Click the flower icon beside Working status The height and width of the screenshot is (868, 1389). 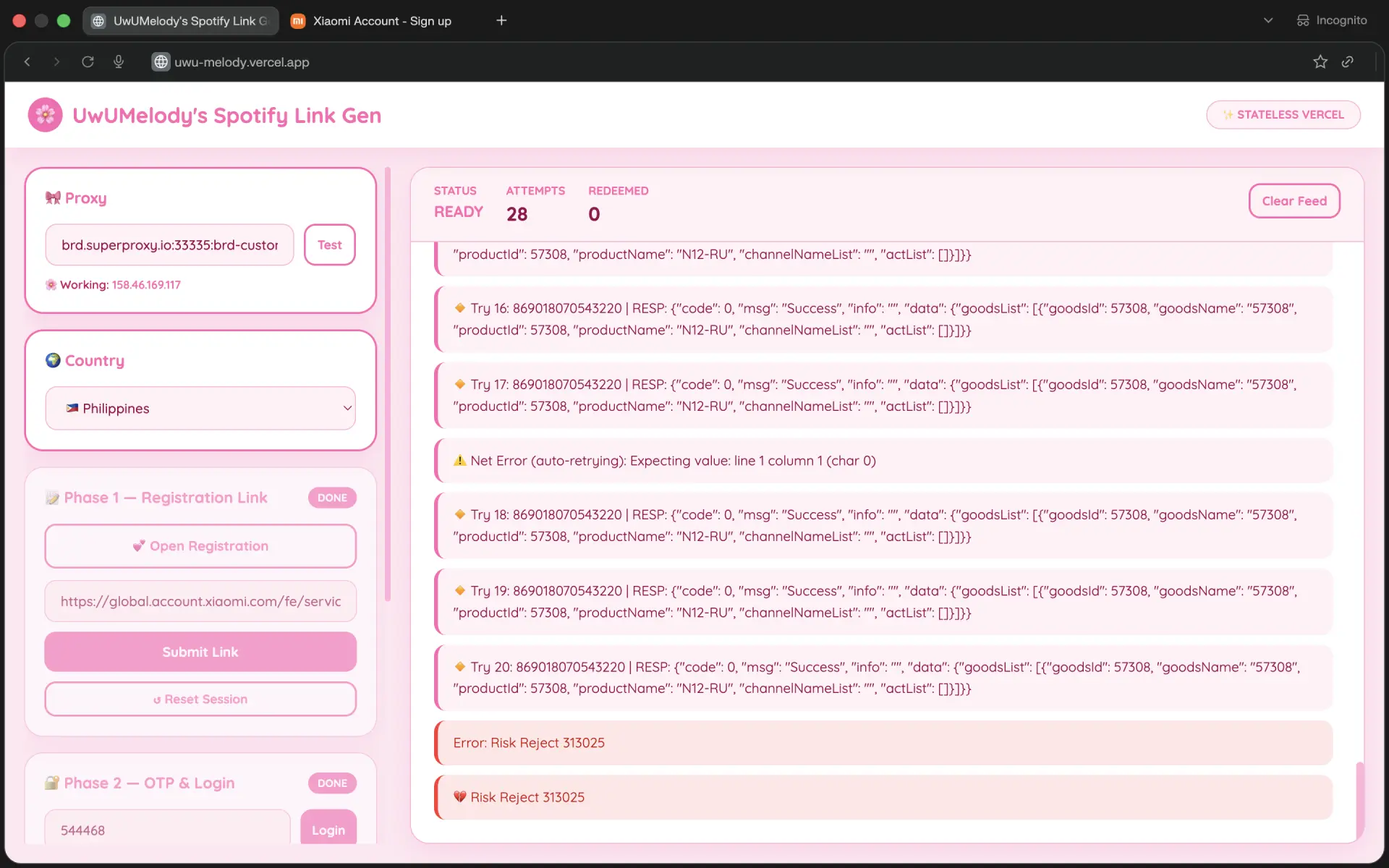coord(51,285)
